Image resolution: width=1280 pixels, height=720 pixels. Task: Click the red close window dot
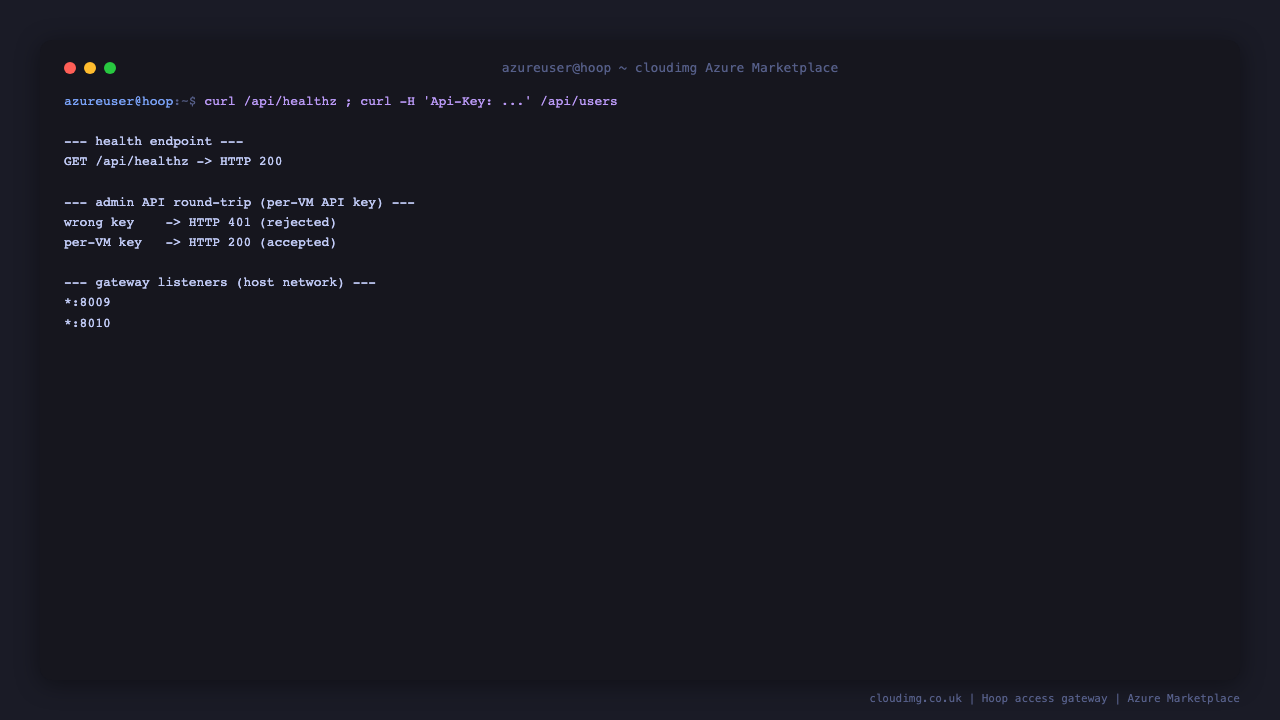pyautogui.click(x=70, y=68)
